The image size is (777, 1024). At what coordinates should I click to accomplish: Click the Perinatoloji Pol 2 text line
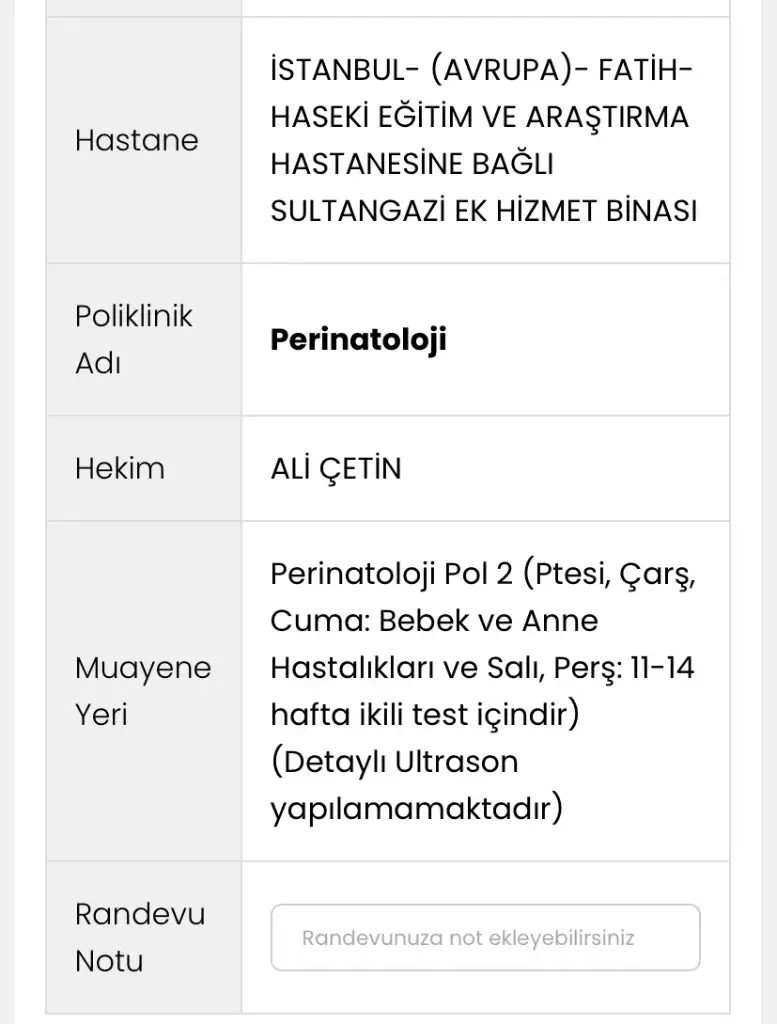click(x=483, y=574)
